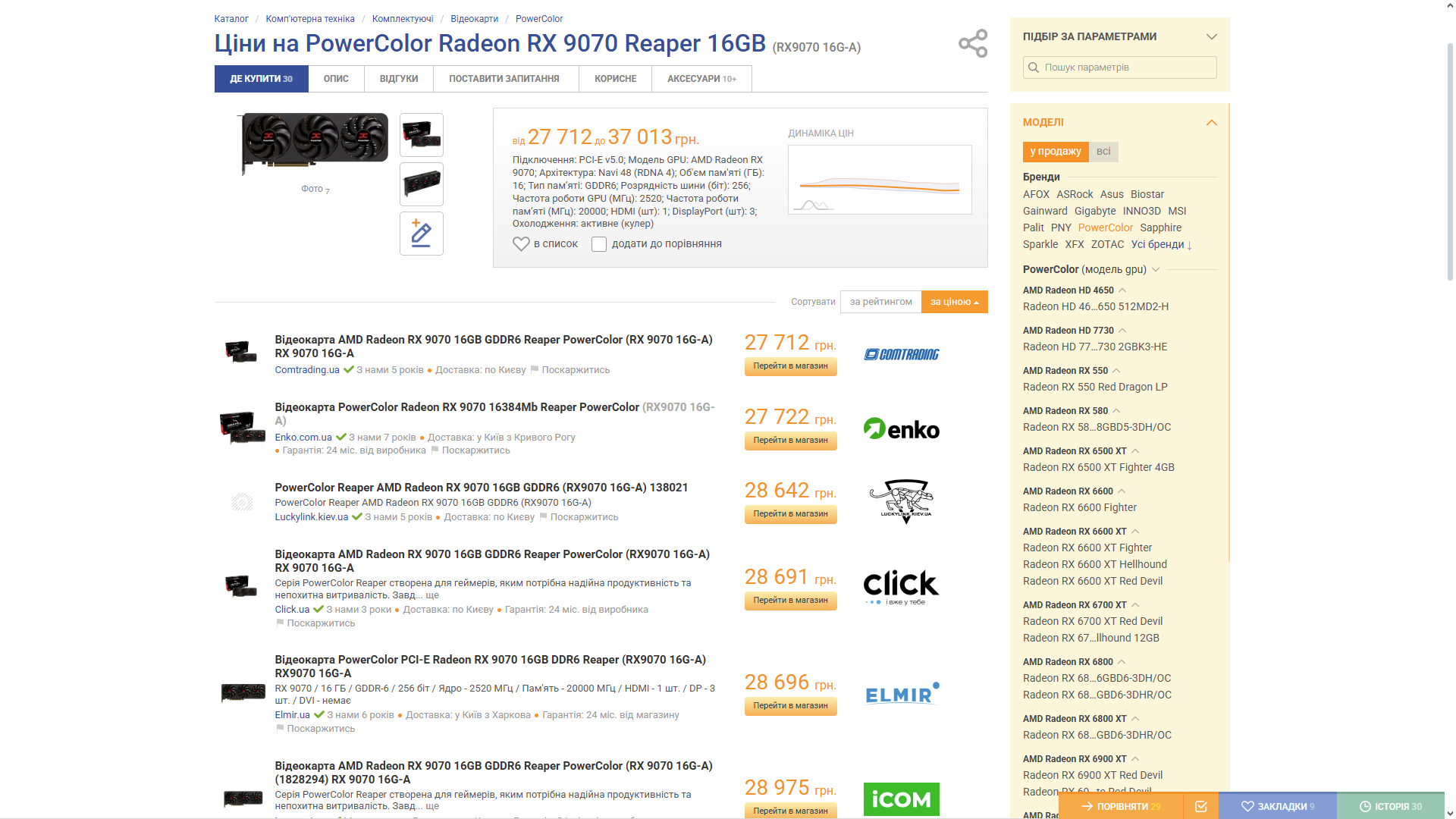Sort offers 'за рейтингом'
The height and width of the screenshot is (819, 1456).
pyautogui.click(x=880, y=302)
